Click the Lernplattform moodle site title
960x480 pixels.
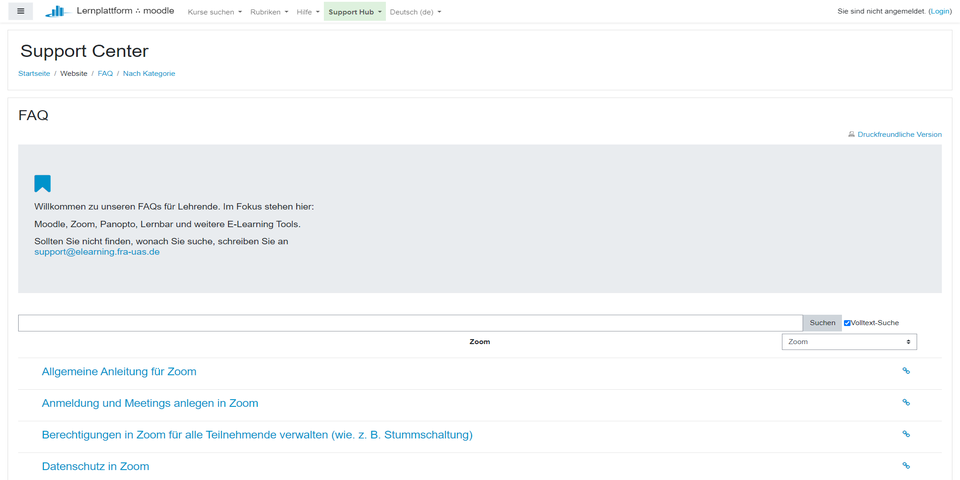click(x=125, y=11)
